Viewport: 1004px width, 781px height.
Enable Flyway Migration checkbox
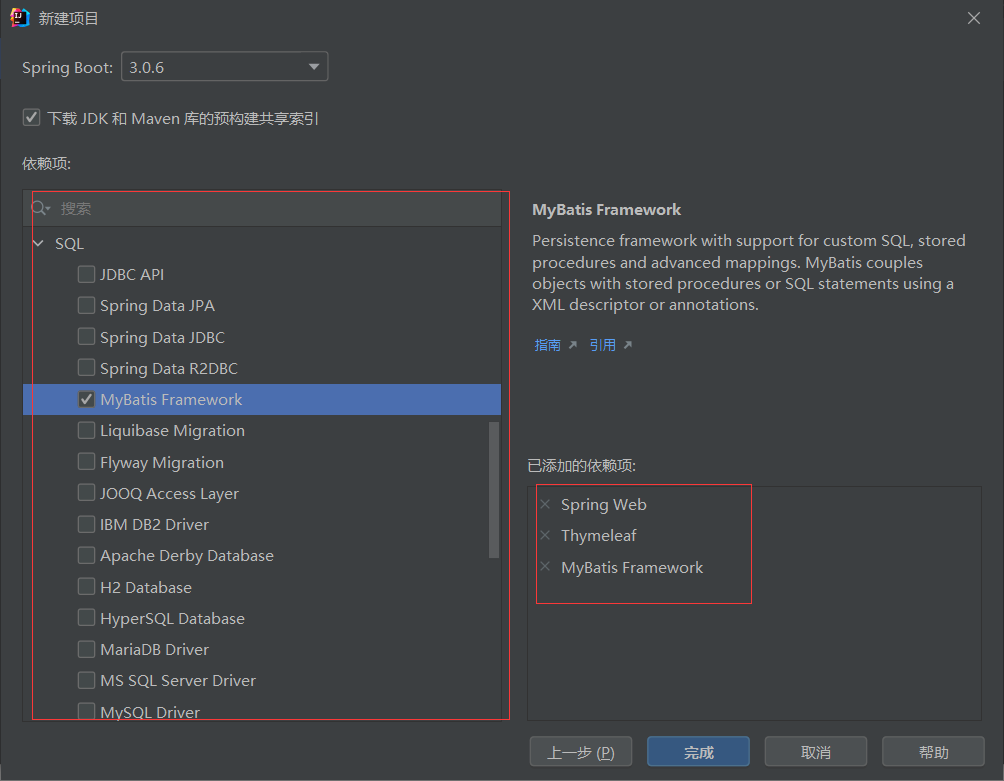(x=86, y=462)
